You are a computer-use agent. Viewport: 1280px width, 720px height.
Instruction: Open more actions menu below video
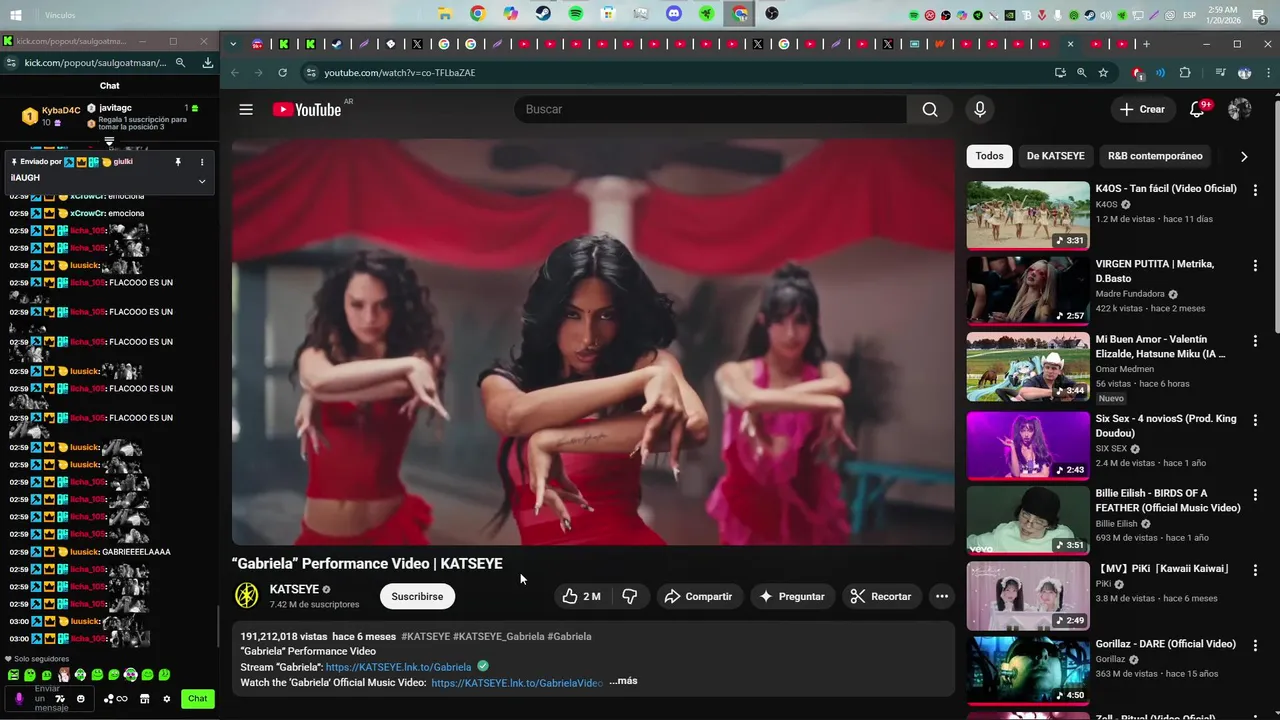(941, 596)
